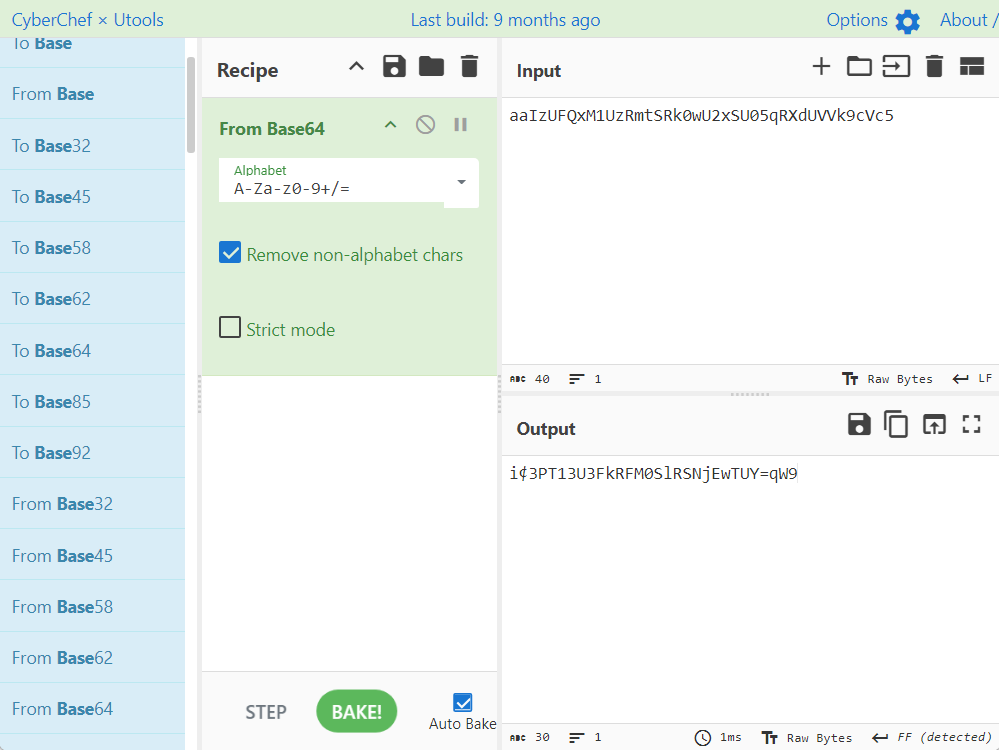Select To Base32 operation
Image resolution: width=999 pixels, height=750 pixels.
pos(92,145)
